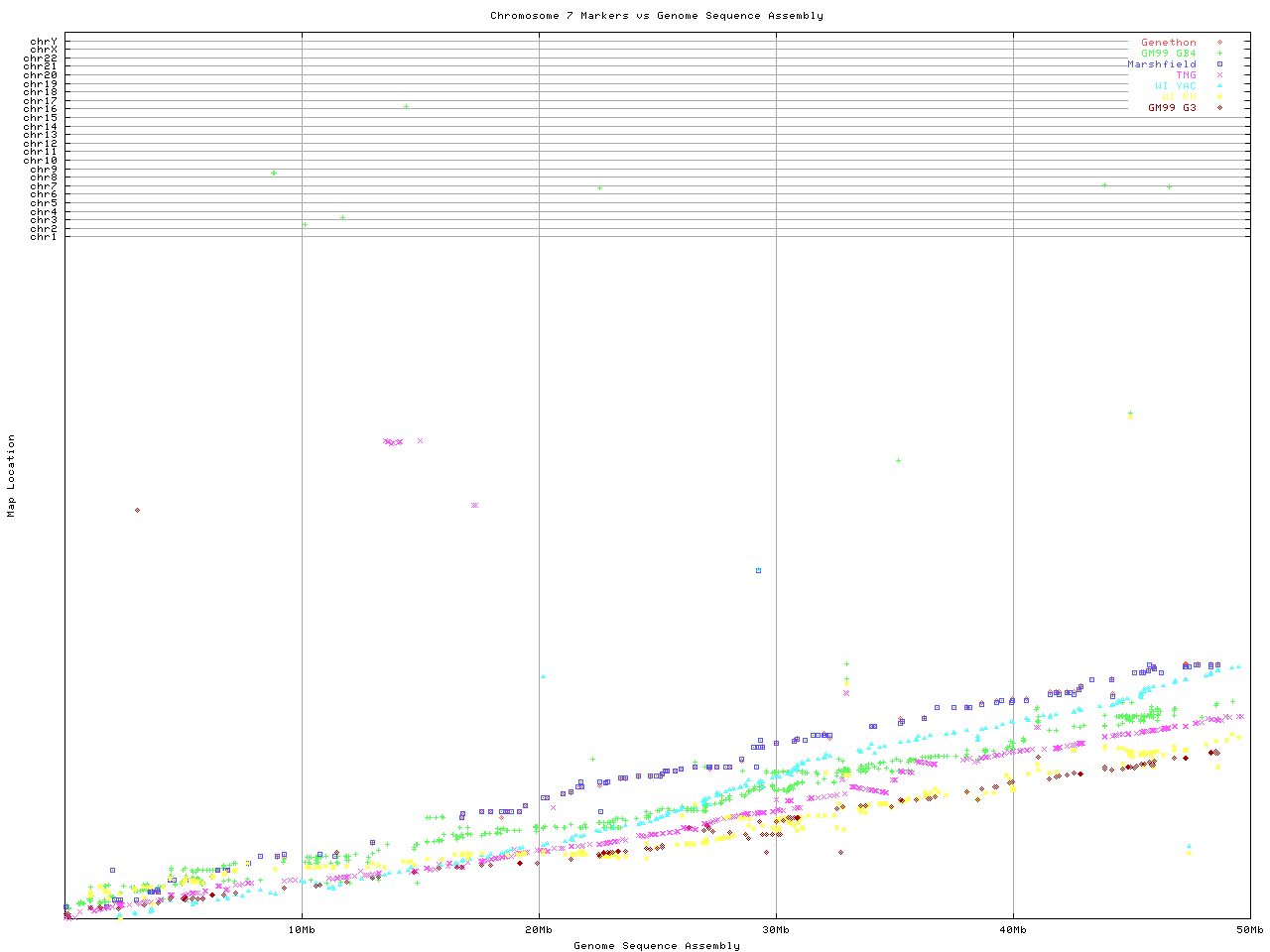
Task: Click the WI YAC legend label
Action: (x=1175, y=86)
